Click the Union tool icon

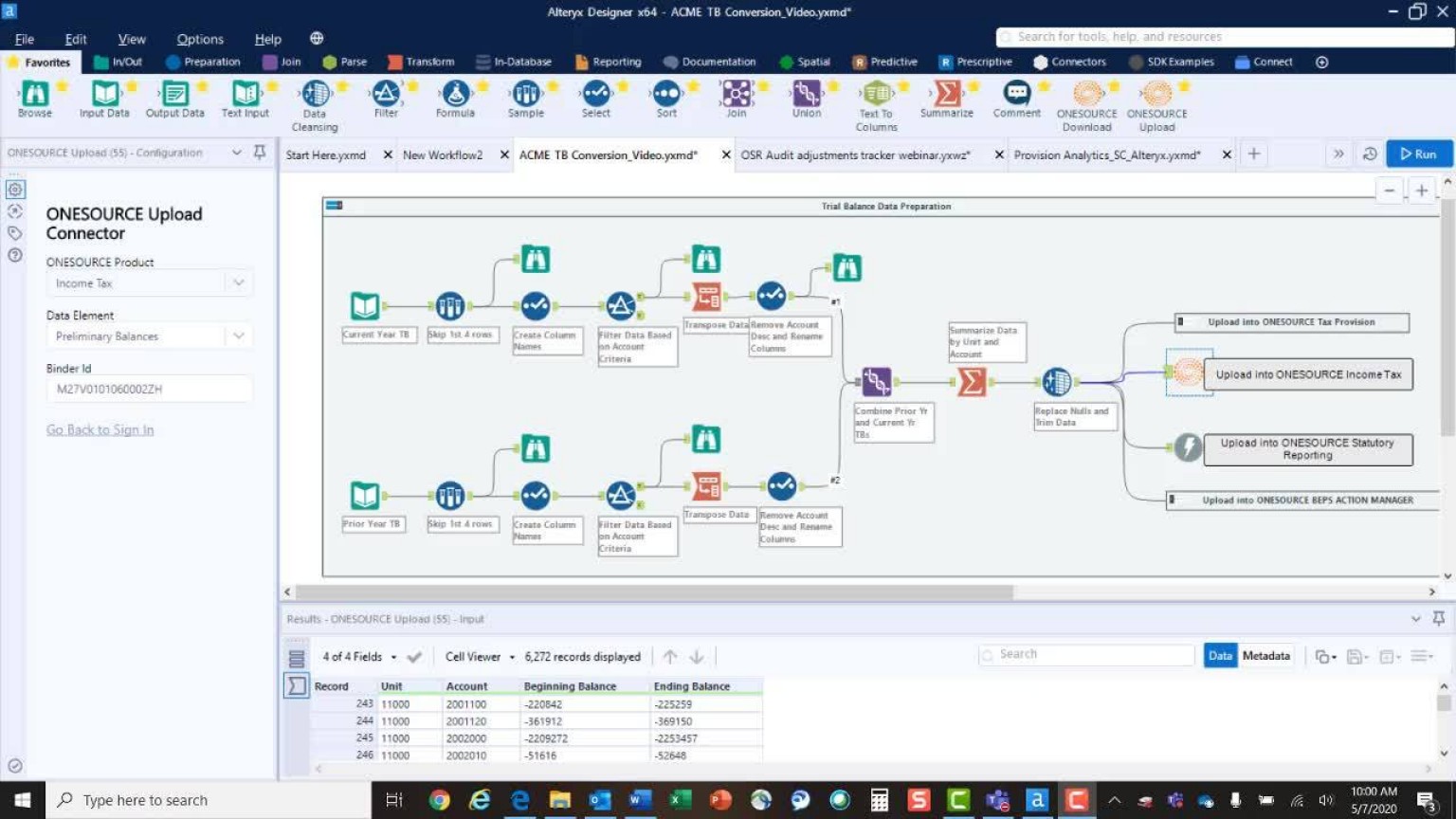[807, 94]
